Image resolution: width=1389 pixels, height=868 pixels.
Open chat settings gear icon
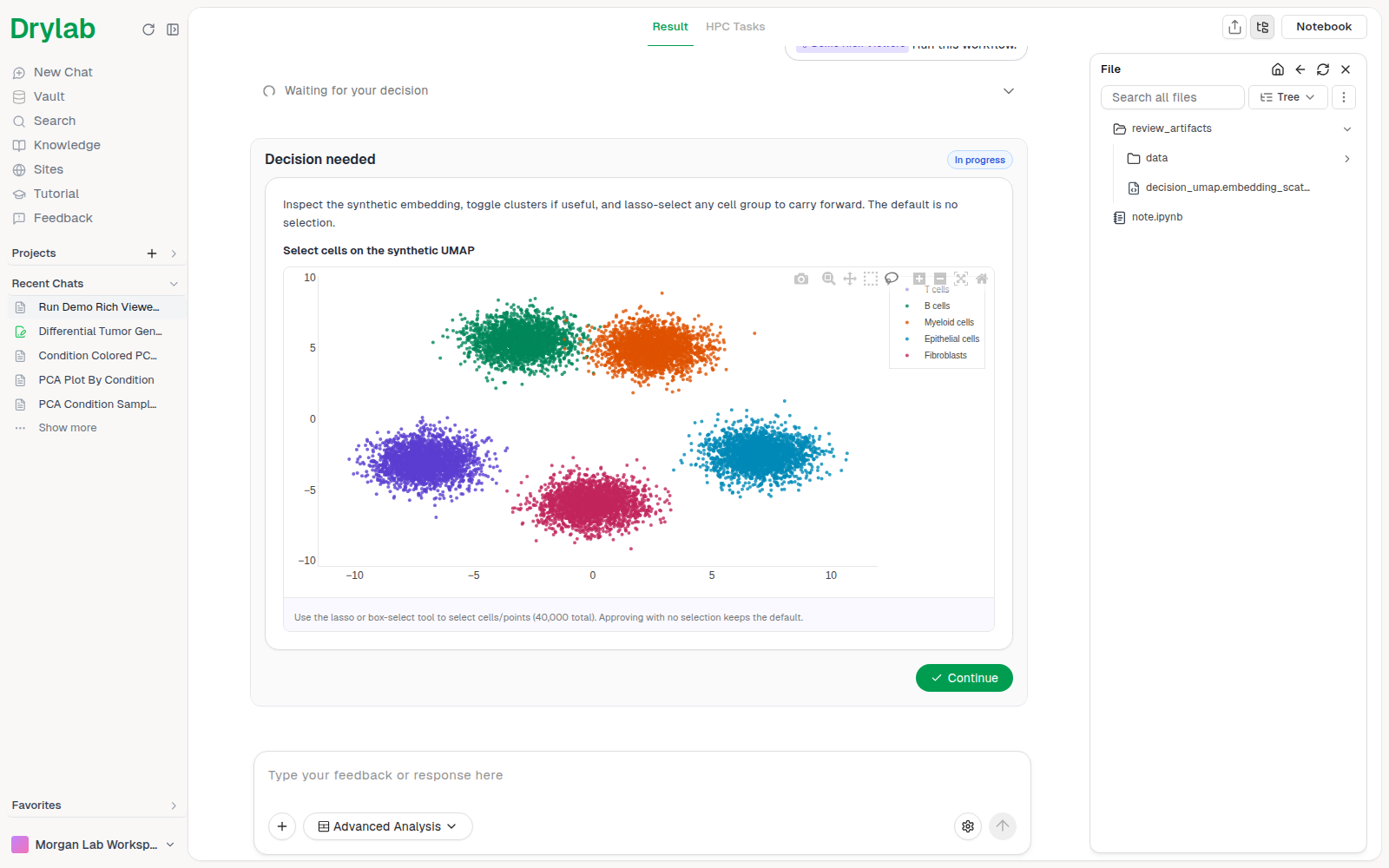968,826
